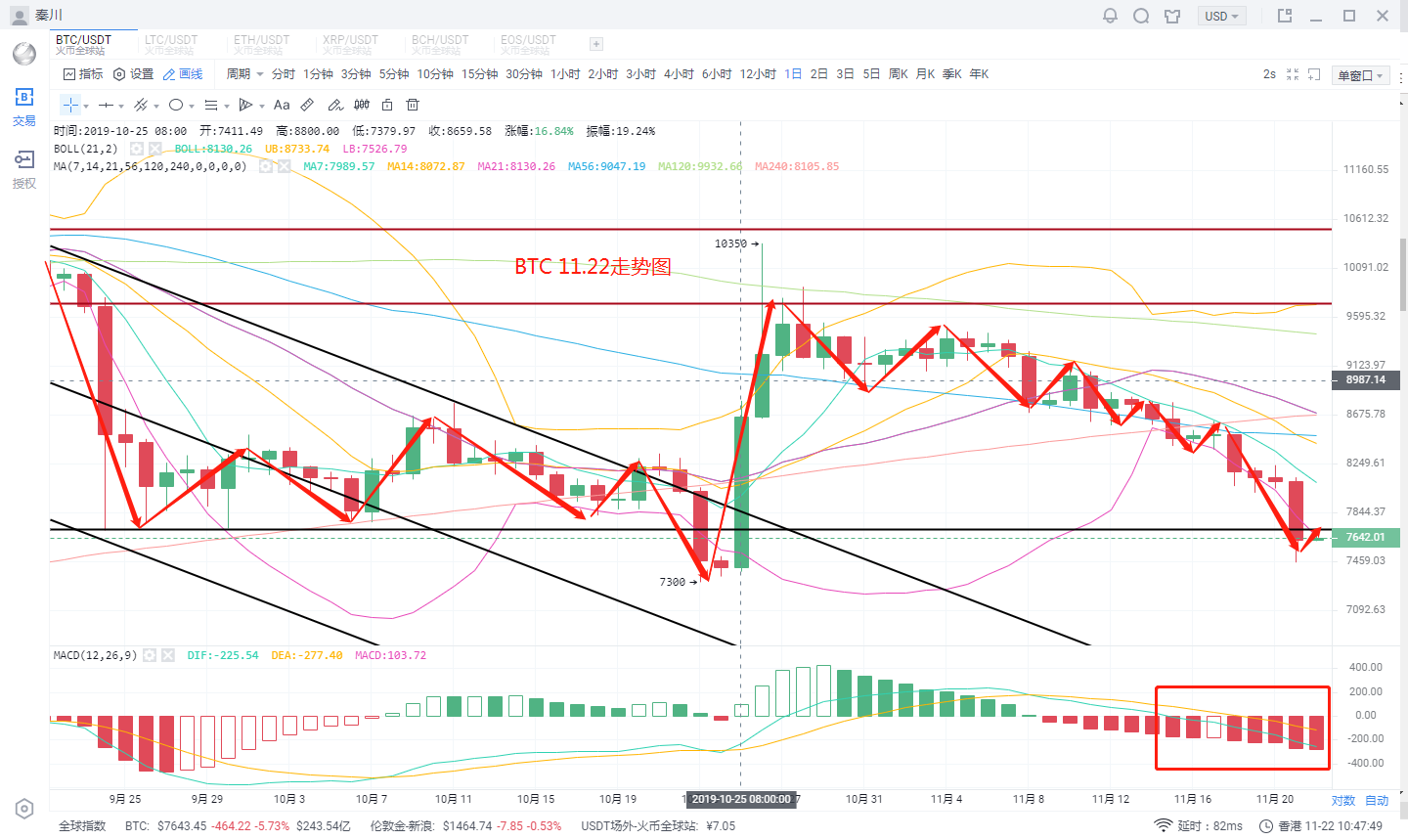Click the pop-out window icon
The image size is (1408, 840).
tap(1285, 16)
